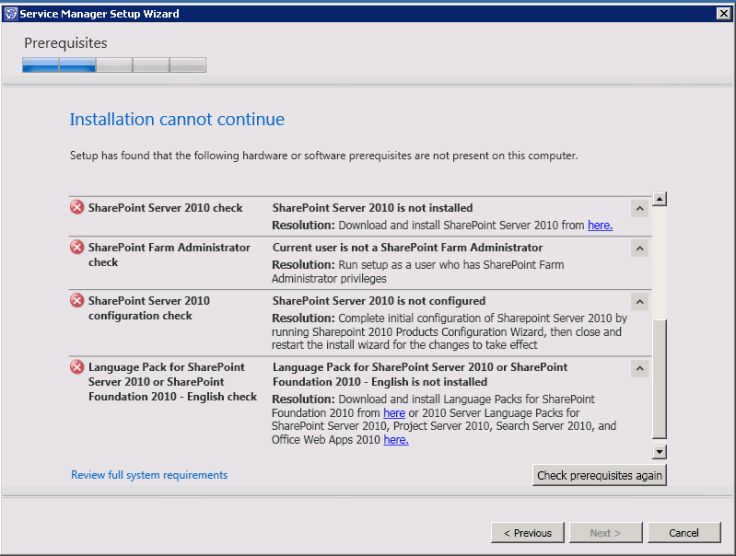Screen dimensions: 736x556
Task: Click Service Manager wizard title bar icon
Action: pyautogui.click(x=10, y=12)
